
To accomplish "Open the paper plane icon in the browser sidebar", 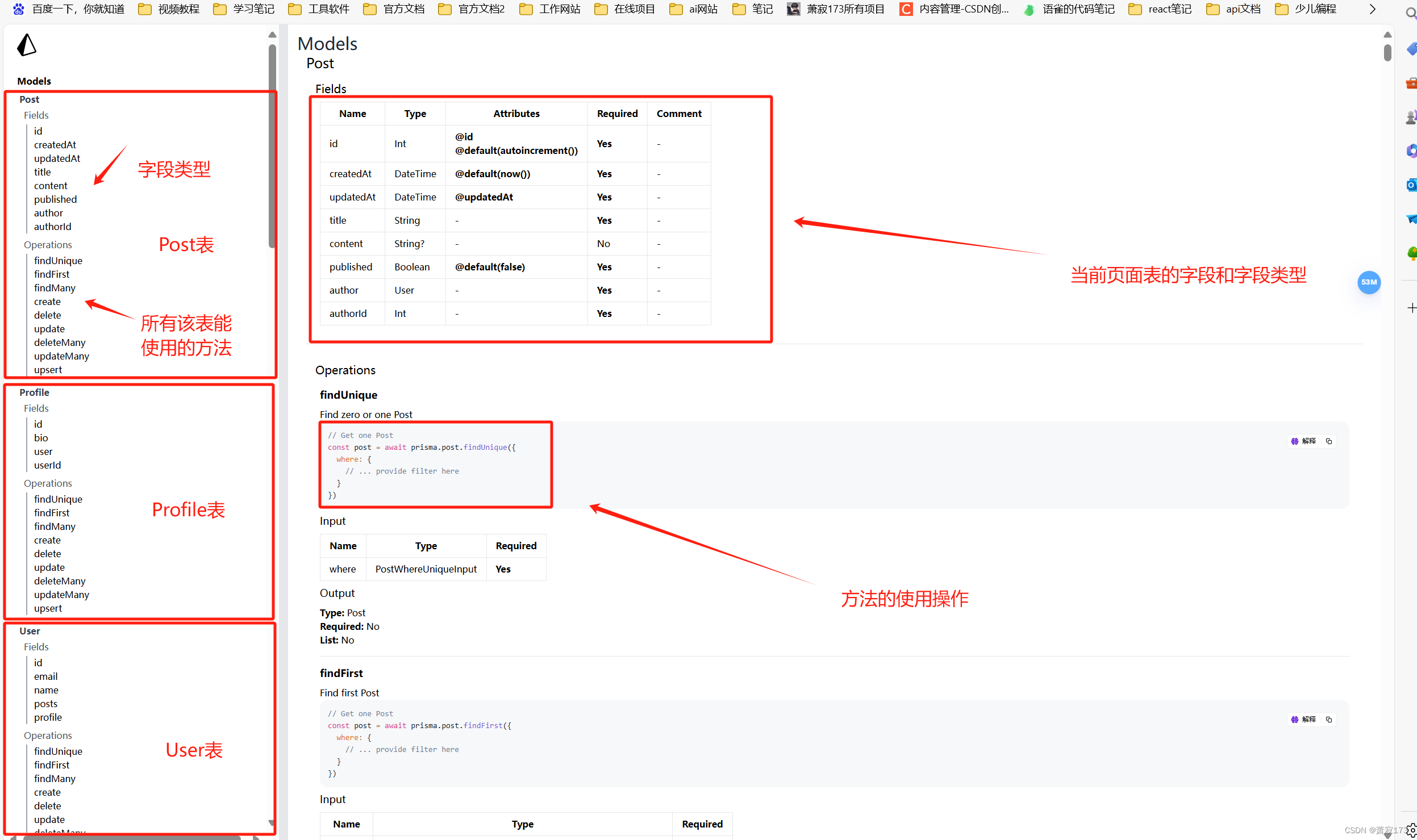I will point(1411,219).
